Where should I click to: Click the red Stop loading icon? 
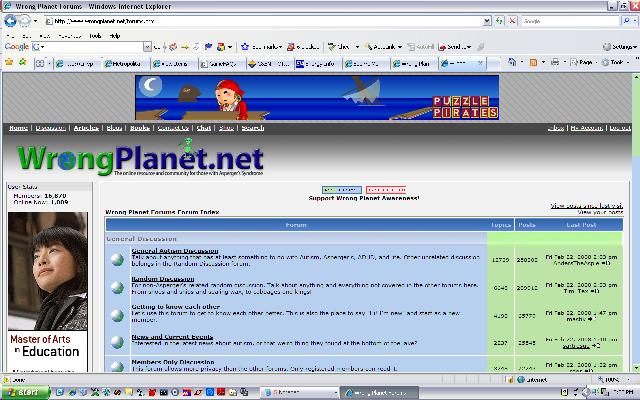(512, 21)
